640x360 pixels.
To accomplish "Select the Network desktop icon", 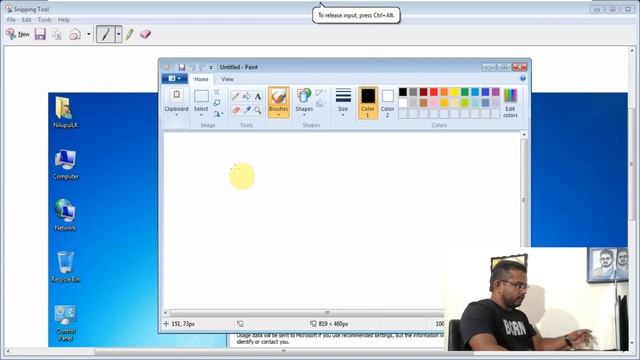I will pos(65,215).
